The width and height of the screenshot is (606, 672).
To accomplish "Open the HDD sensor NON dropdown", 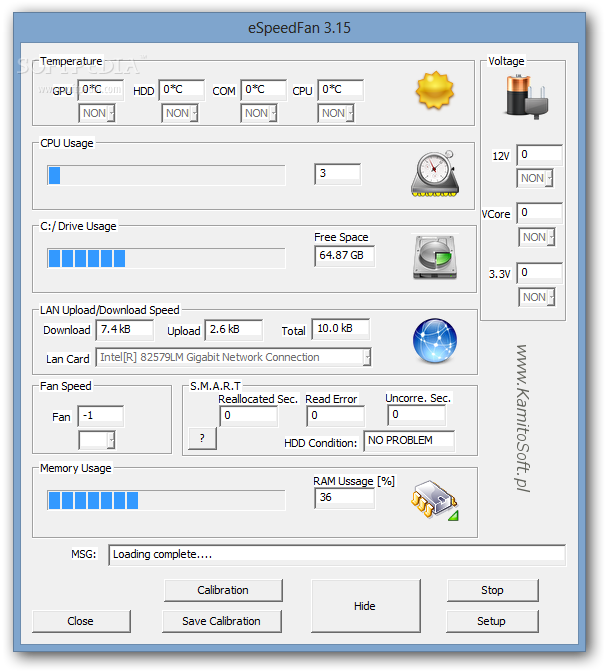I will click(x=180, y=114).
